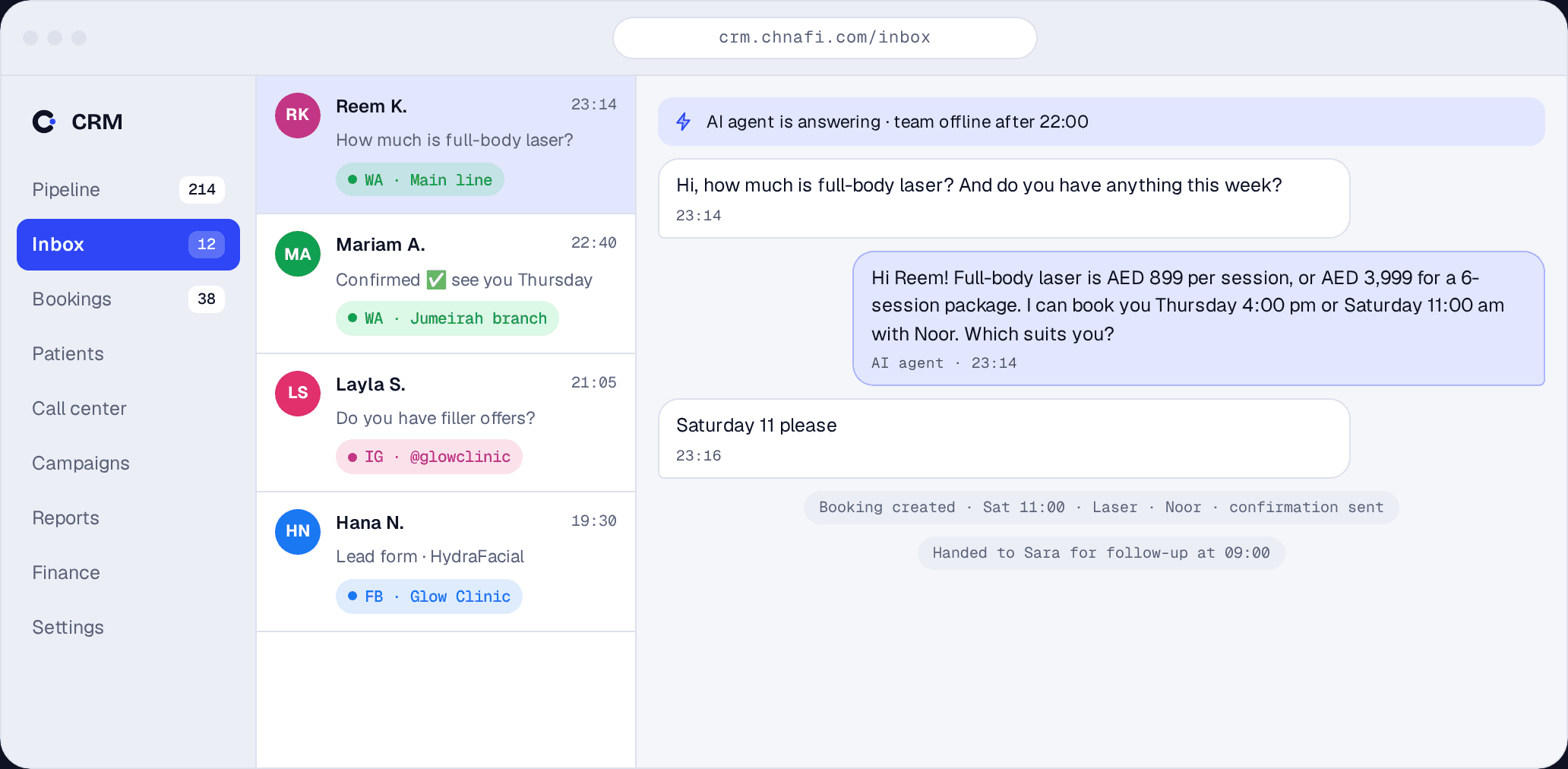Open the Patients page
Image resolution: width=1568 pixels, height=769 pixels.
tap(128, 354)
